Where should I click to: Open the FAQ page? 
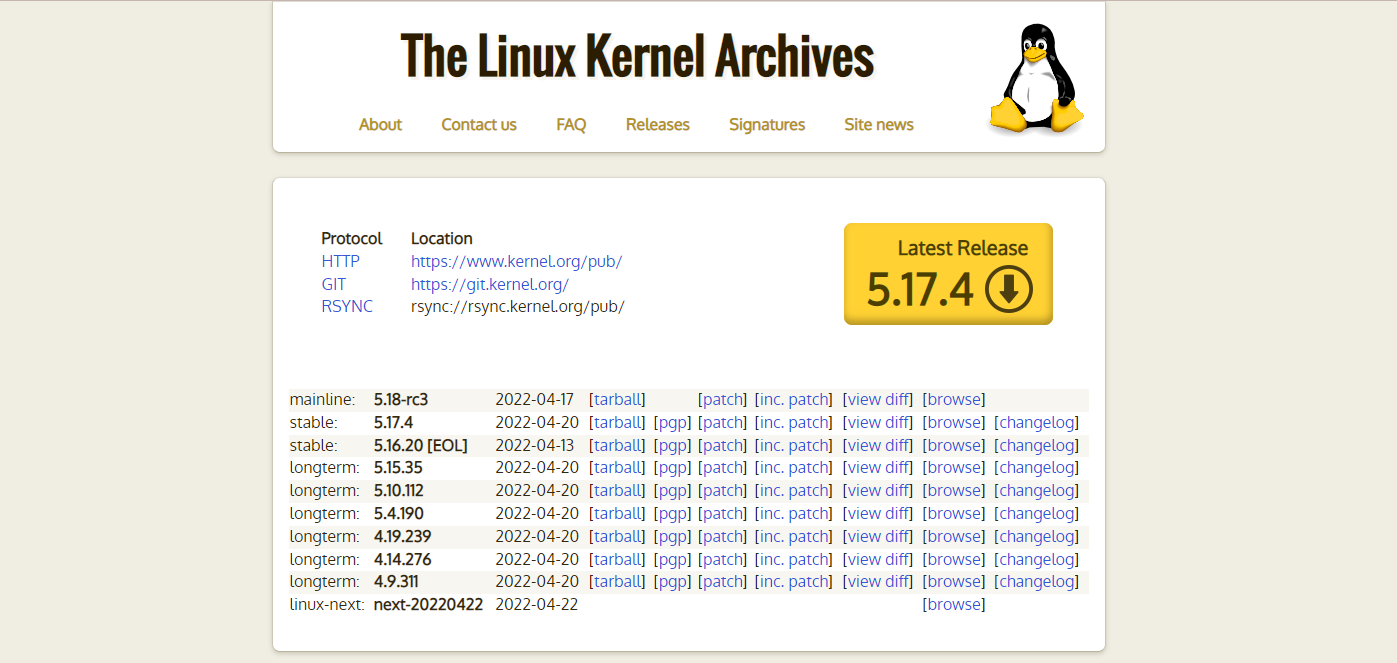570,124
